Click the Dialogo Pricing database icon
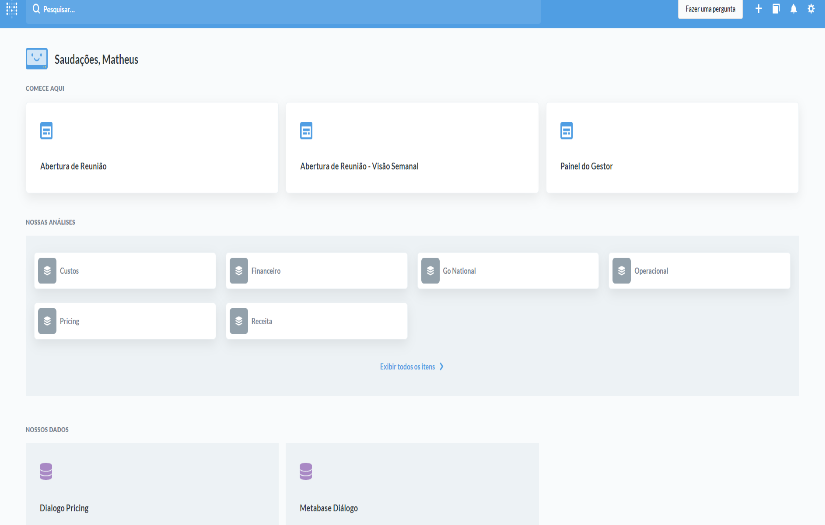Image resolution: width=825 pixels, height=525 pixels. (46, 471)
